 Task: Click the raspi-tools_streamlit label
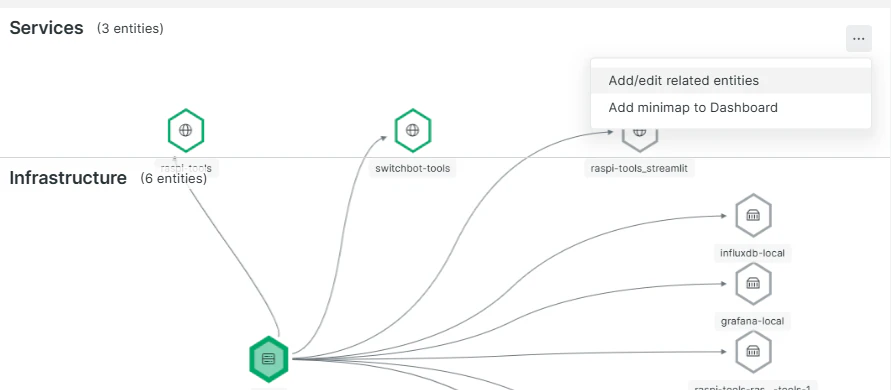coord(640,168)
